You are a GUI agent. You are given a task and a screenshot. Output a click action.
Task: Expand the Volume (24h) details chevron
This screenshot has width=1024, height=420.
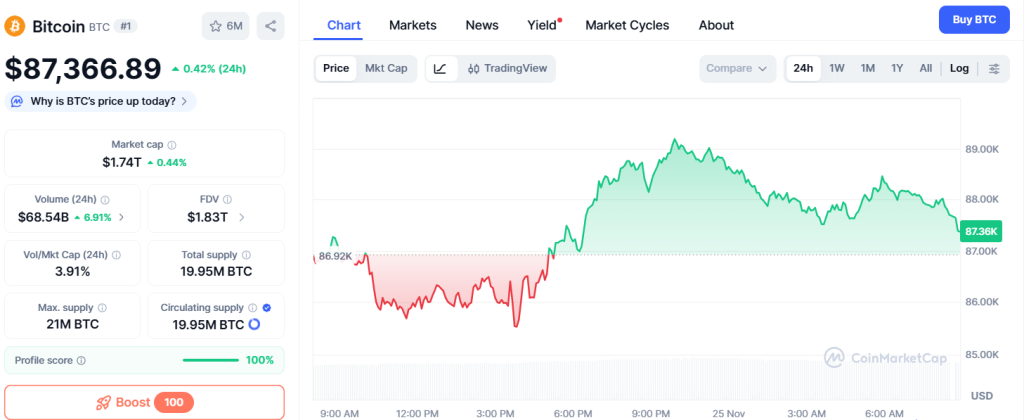coord(122,217)
